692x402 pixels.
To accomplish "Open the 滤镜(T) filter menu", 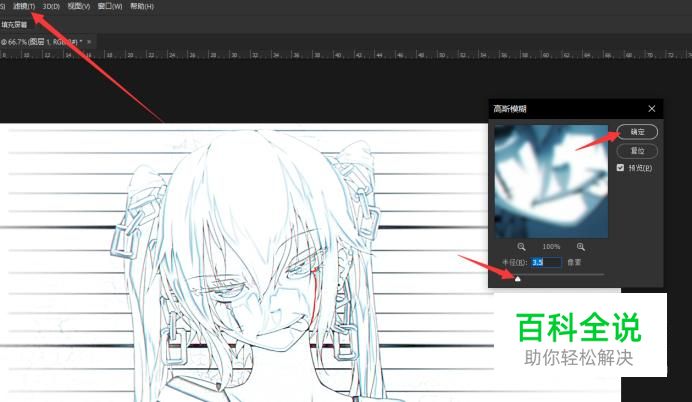I will click(24, 6).
